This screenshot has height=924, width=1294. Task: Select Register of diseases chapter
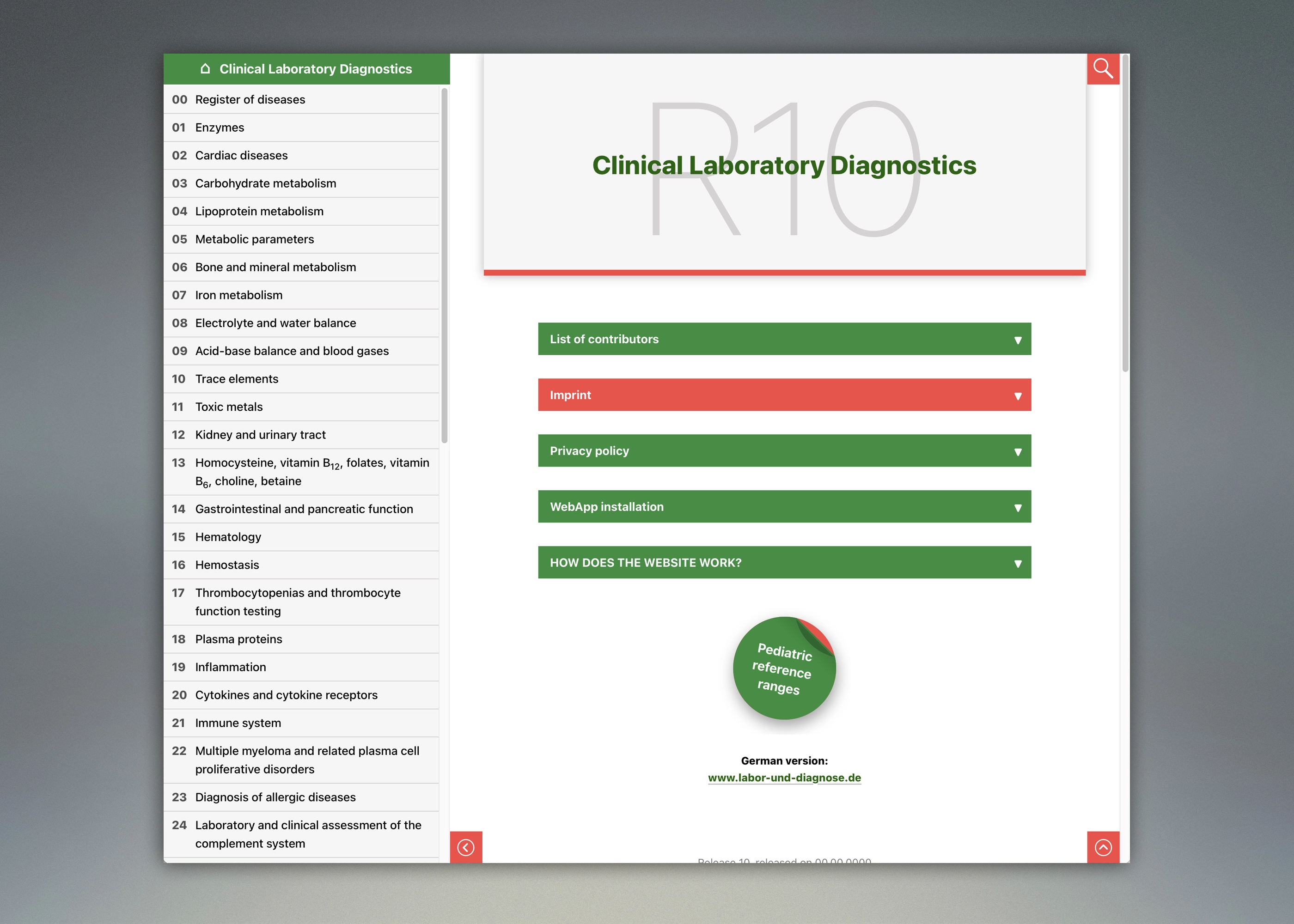pos(250,100)
